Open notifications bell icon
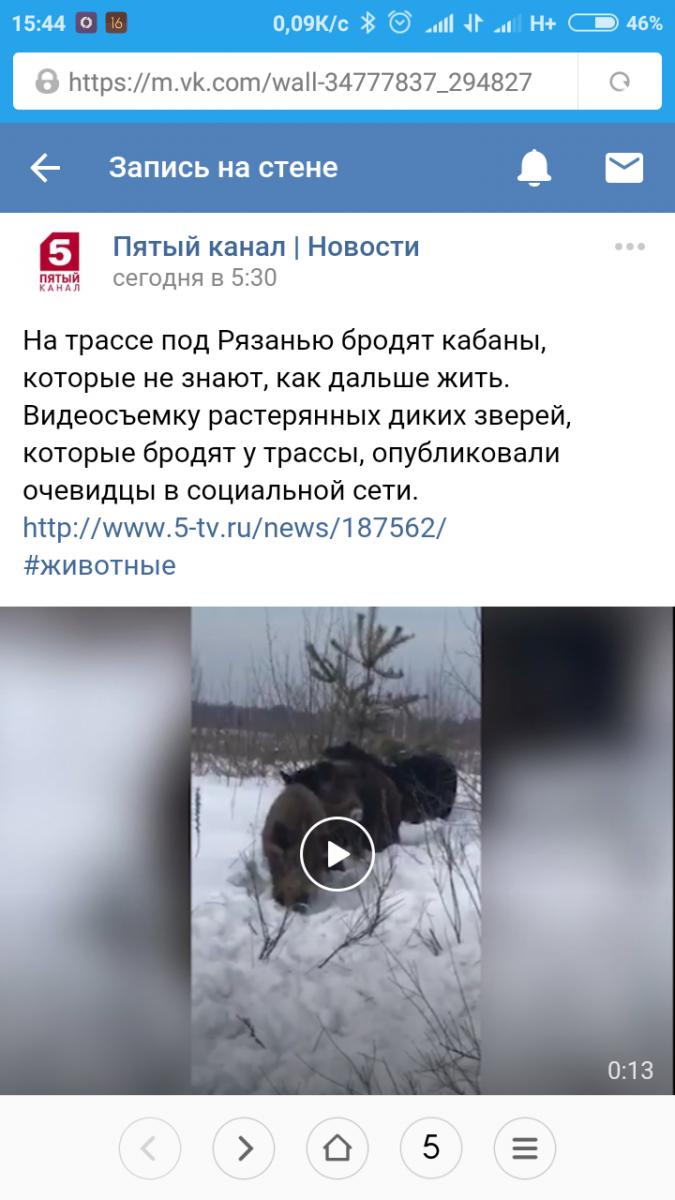Viewport: 675px width, 1200px height. (x=534, y=167)
